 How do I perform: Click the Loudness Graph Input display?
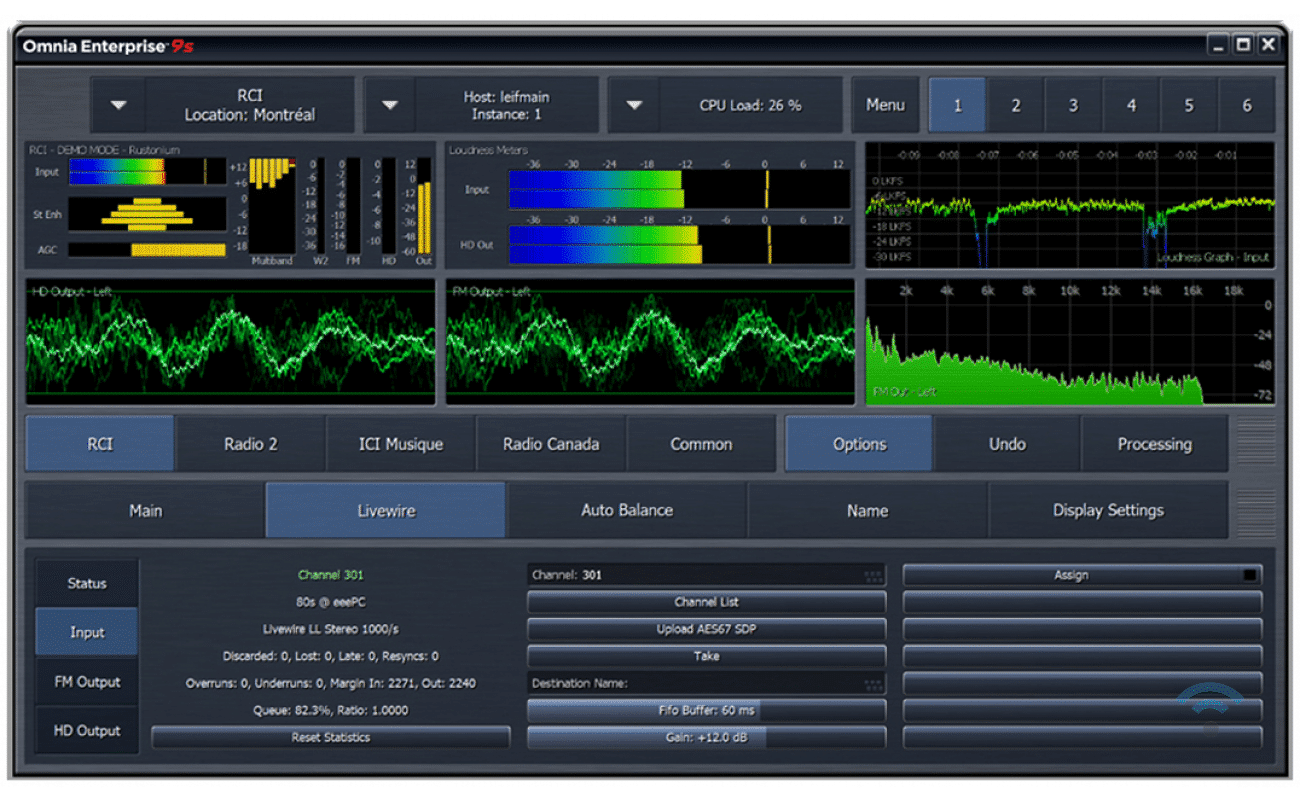tap(1070, 205)
